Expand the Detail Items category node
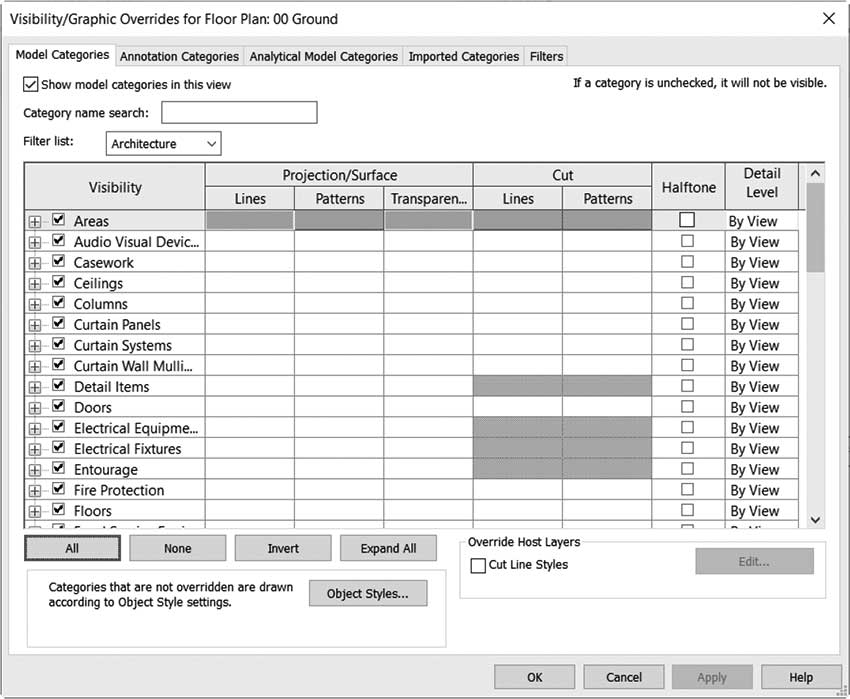The height and width of the screenshot is (699, 850). tap(35, 387)
